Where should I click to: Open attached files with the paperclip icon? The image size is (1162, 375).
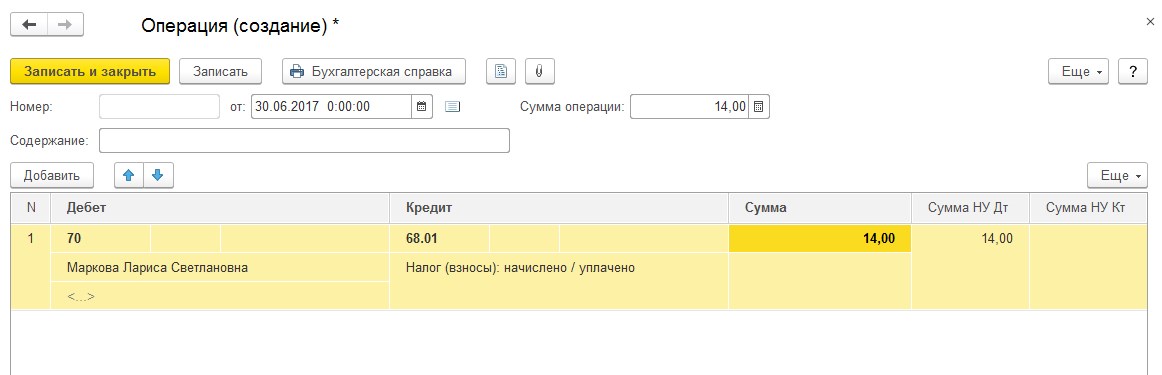click(x=540, y=72)
